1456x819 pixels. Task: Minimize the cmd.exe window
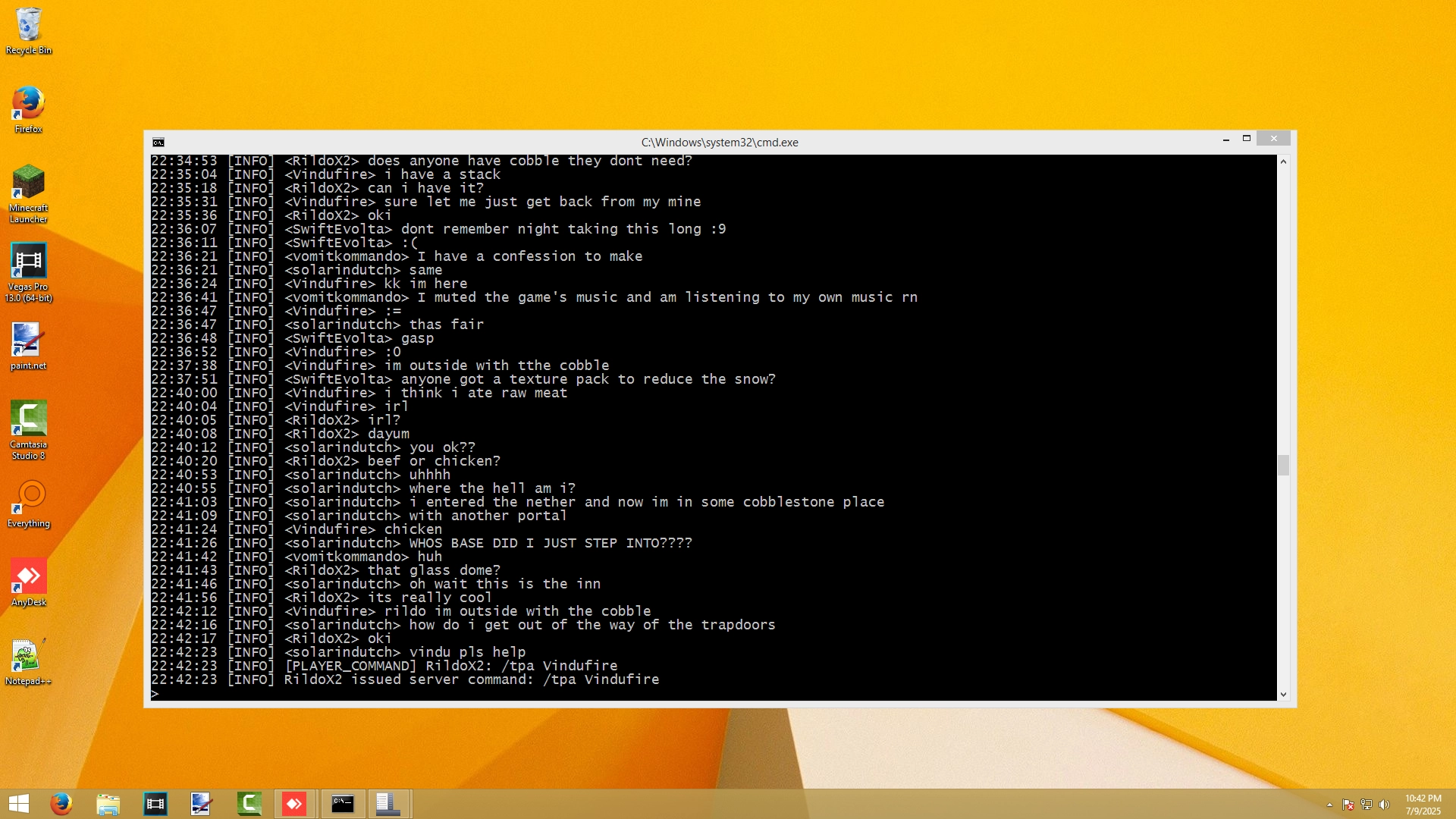pos(1226,140)
